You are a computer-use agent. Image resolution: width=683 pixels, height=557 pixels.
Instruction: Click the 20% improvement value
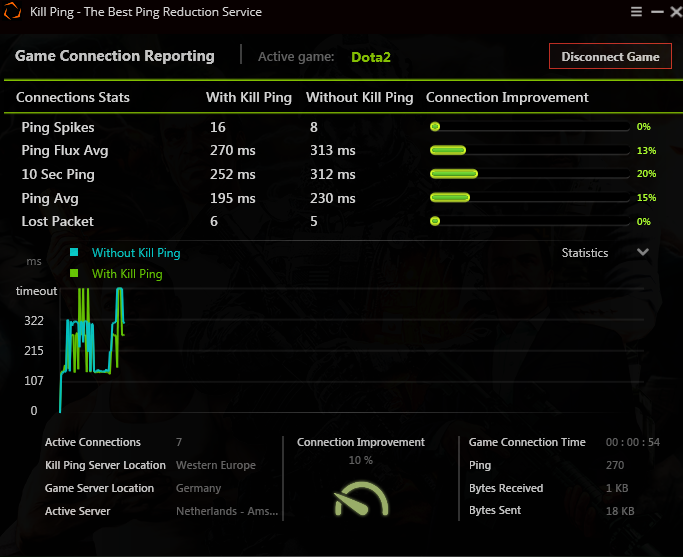[x=646, y=174]
